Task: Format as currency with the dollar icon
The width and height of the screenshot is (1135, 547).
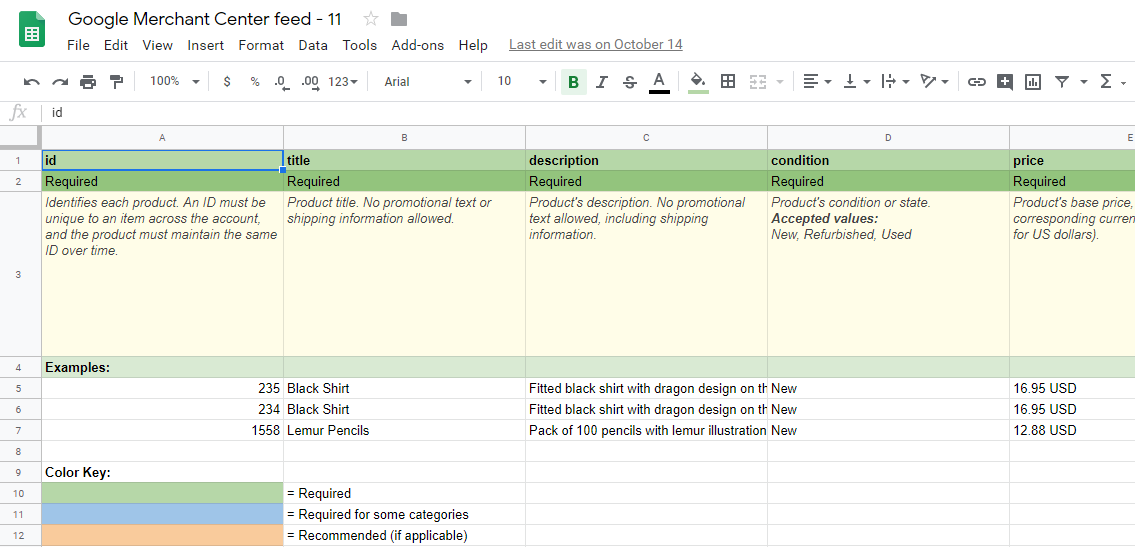Action: 227,82
